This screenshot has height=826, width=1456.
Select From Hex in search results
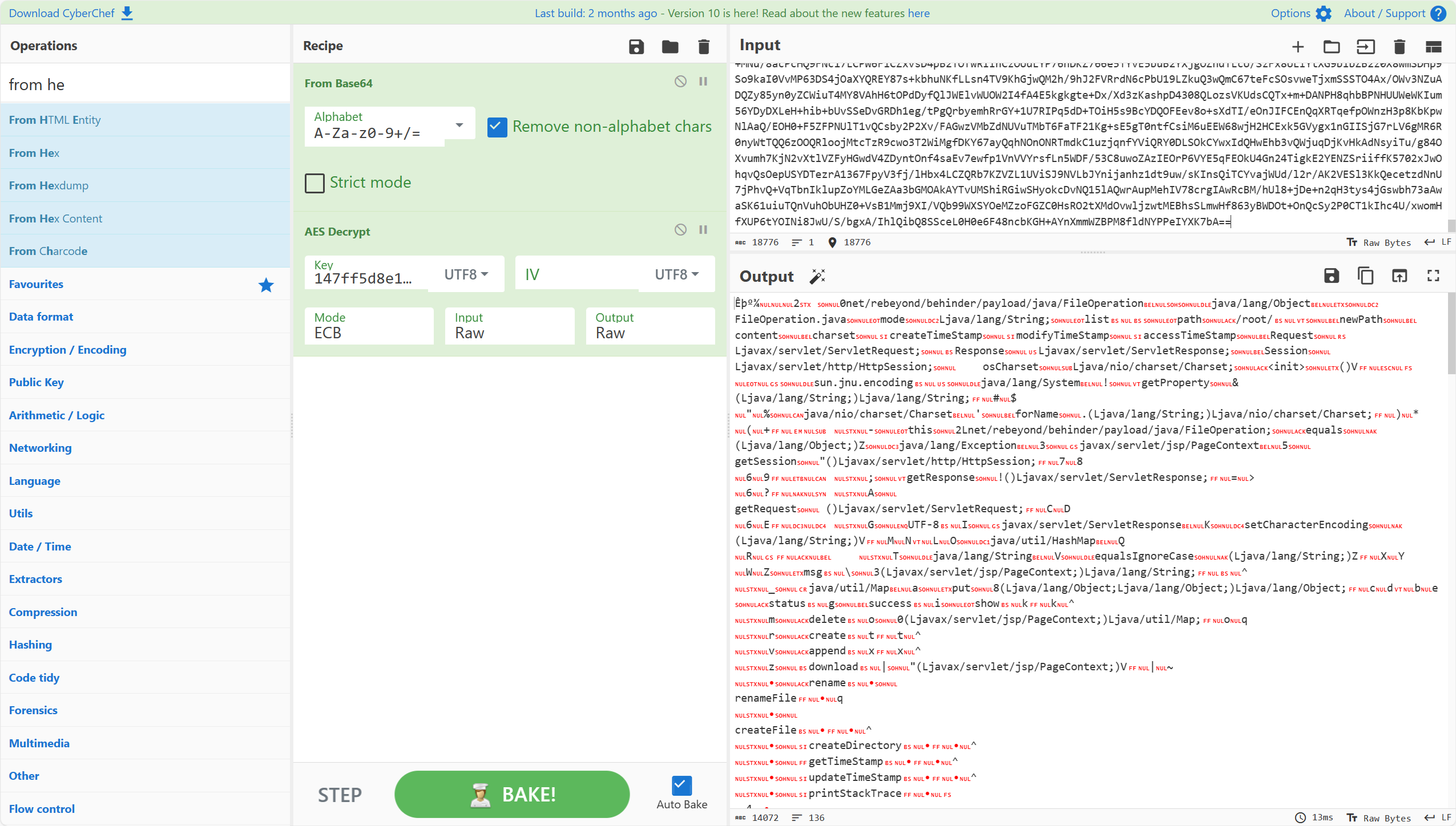pyautogui.click(x=145, y=153)
